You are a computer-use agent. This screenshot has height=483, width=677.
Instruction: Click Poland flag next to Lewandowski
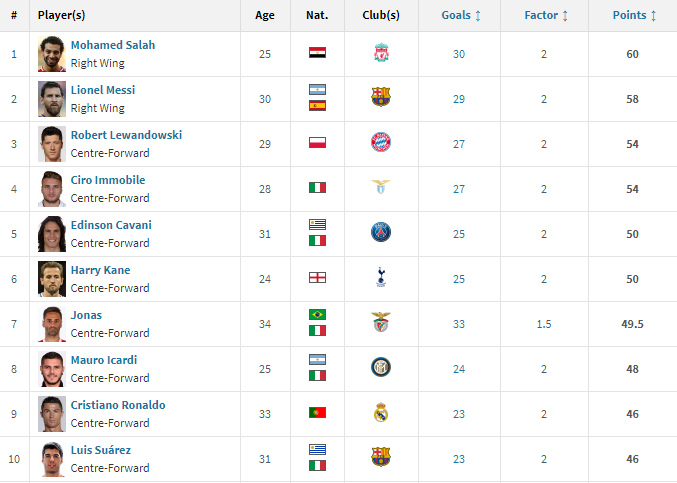pos(317,143)
